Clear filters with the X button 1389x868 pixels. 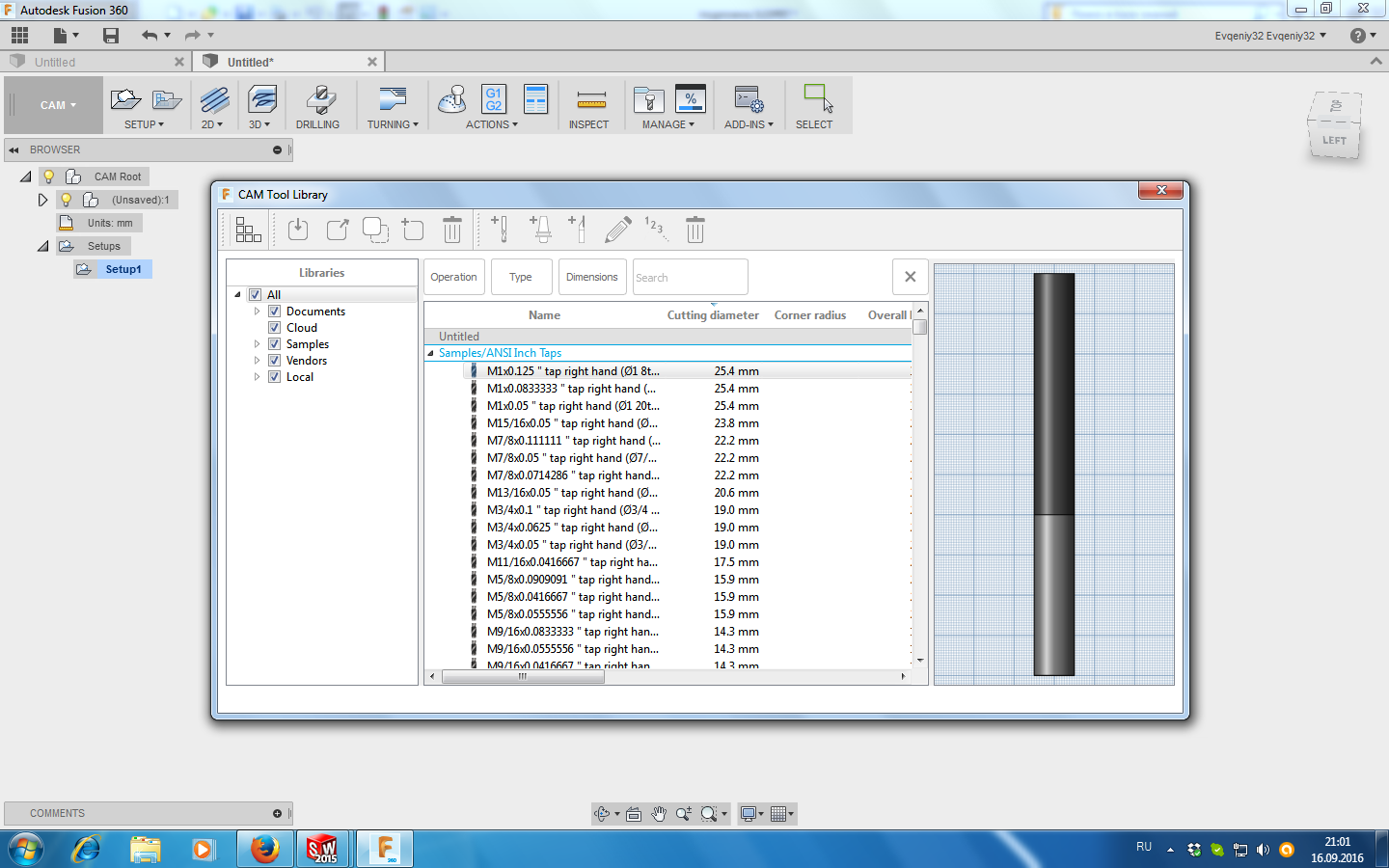click(911, 277)
